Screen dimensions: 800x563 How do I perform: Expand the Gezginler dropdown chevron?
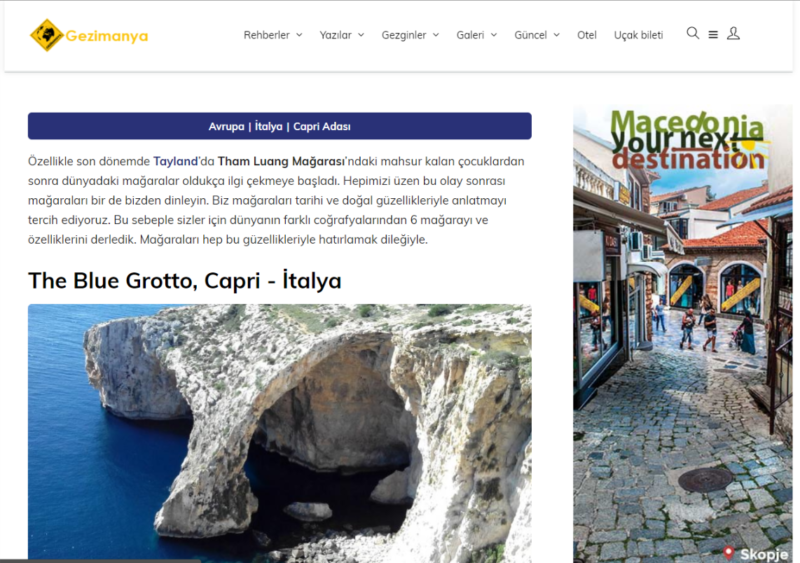coord(436,35)
